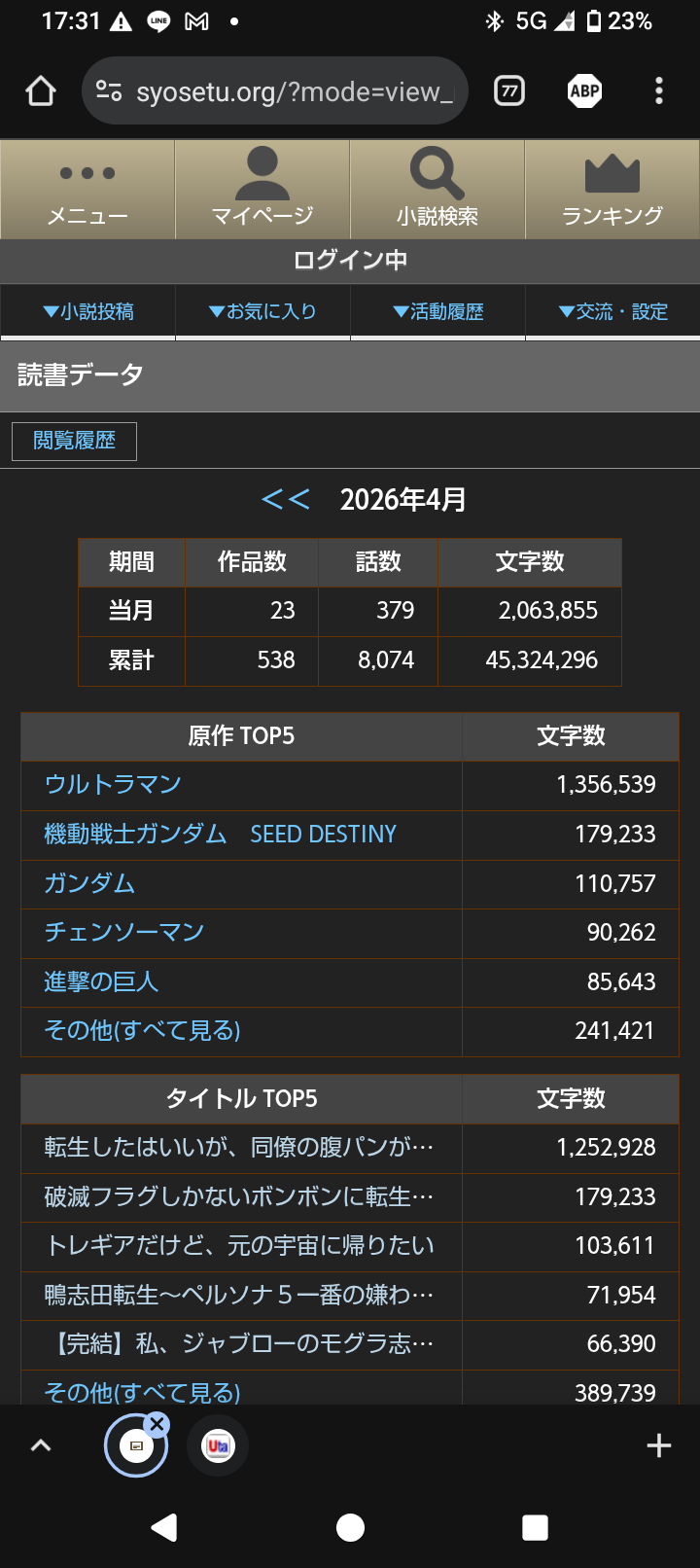This screenshot has width=700, height=1568.
Task: Tap the browser home icon
Action: tap(41, 91)
